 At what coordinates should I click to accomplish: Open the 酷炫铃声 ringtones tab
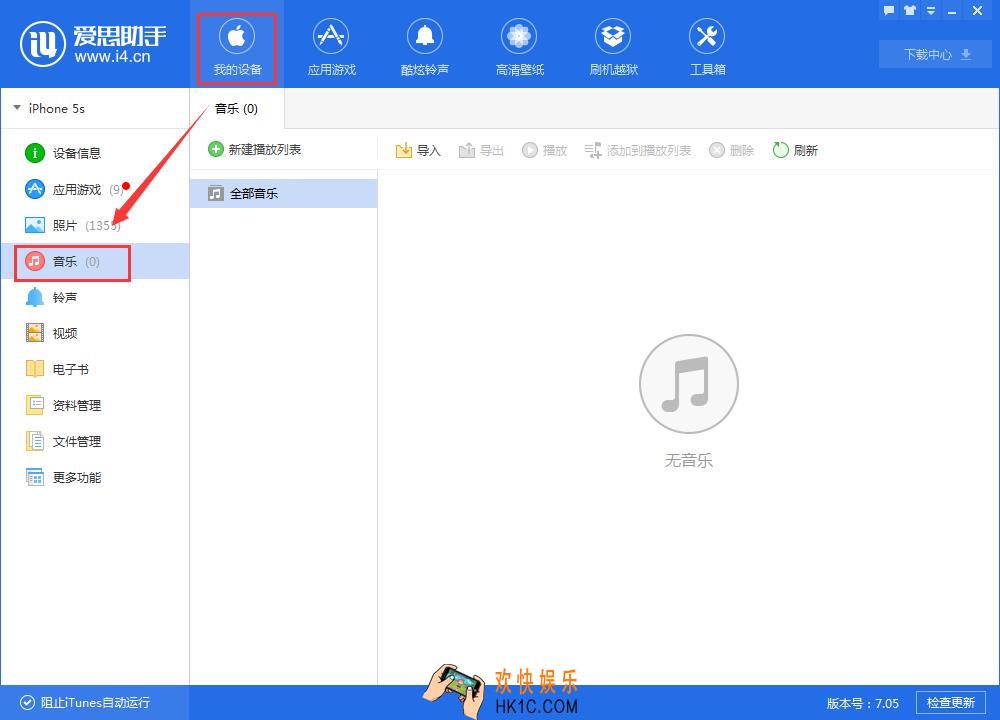coord(425,48)
